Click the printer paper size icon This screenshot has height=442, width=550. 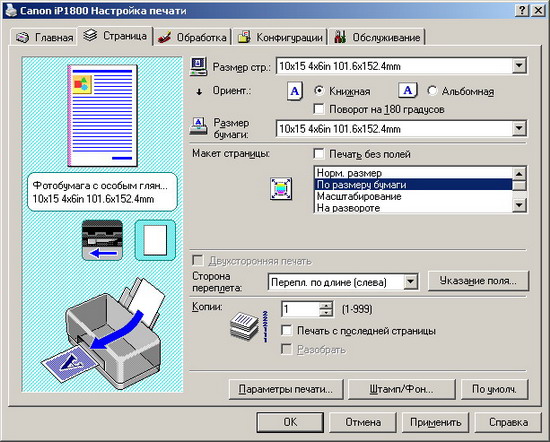198,126
